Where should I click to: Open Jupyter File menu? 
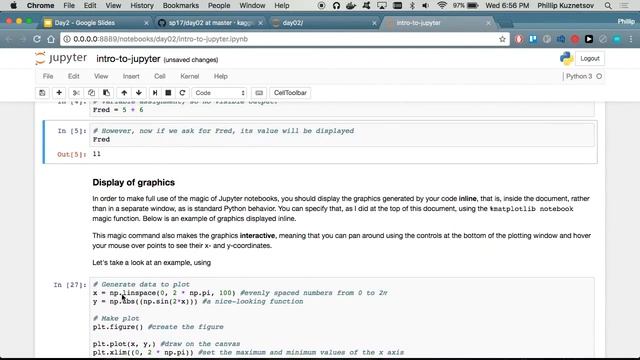[48, 76]
